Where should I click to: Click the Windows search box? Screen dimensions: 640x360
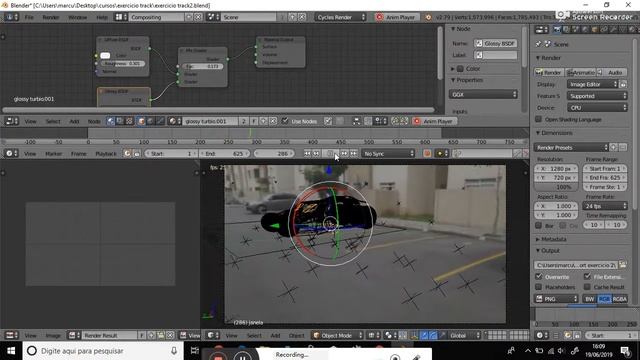click(x=102, y=351)
